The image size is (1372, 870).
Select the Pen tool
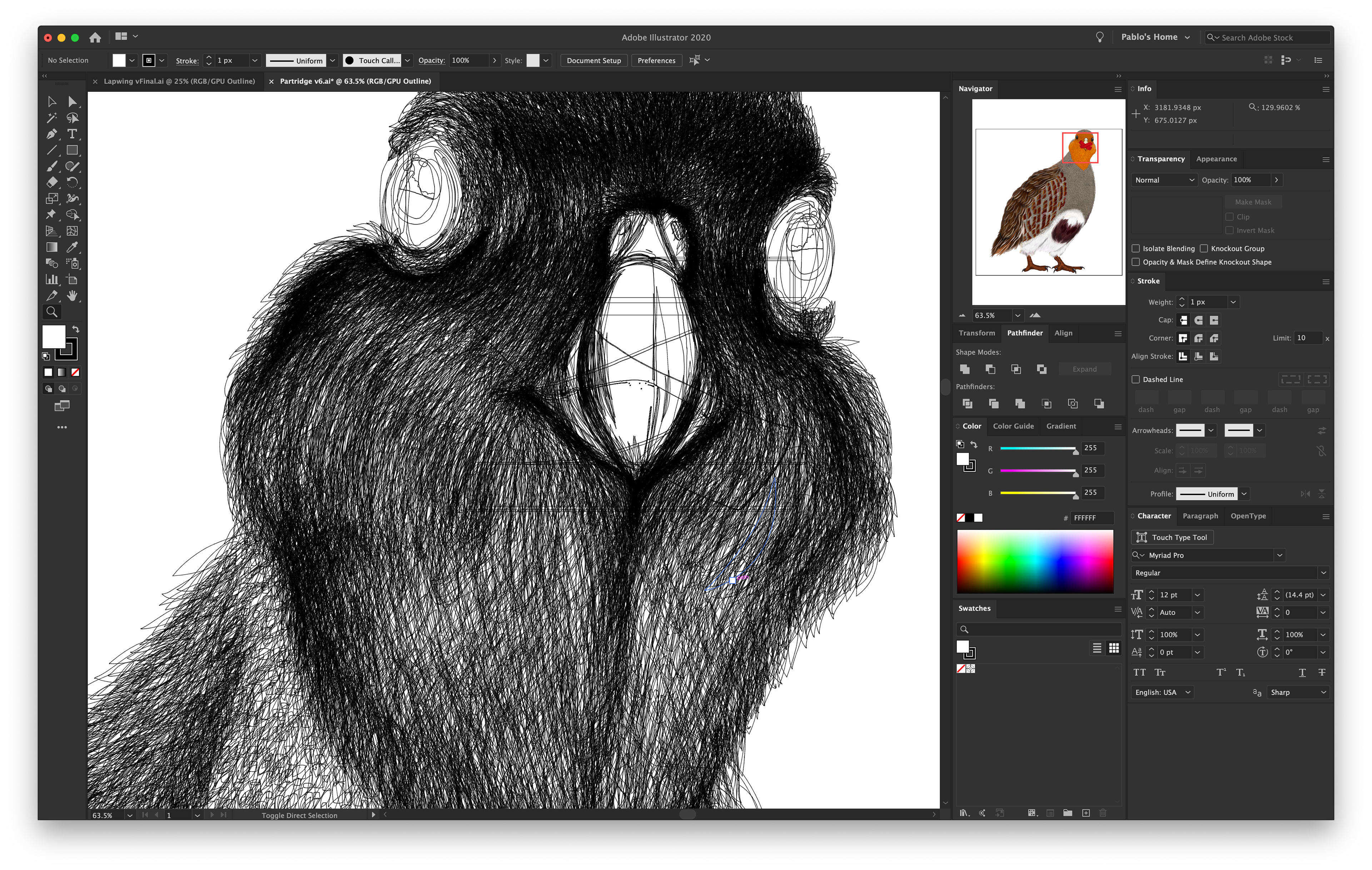point(52,134)
